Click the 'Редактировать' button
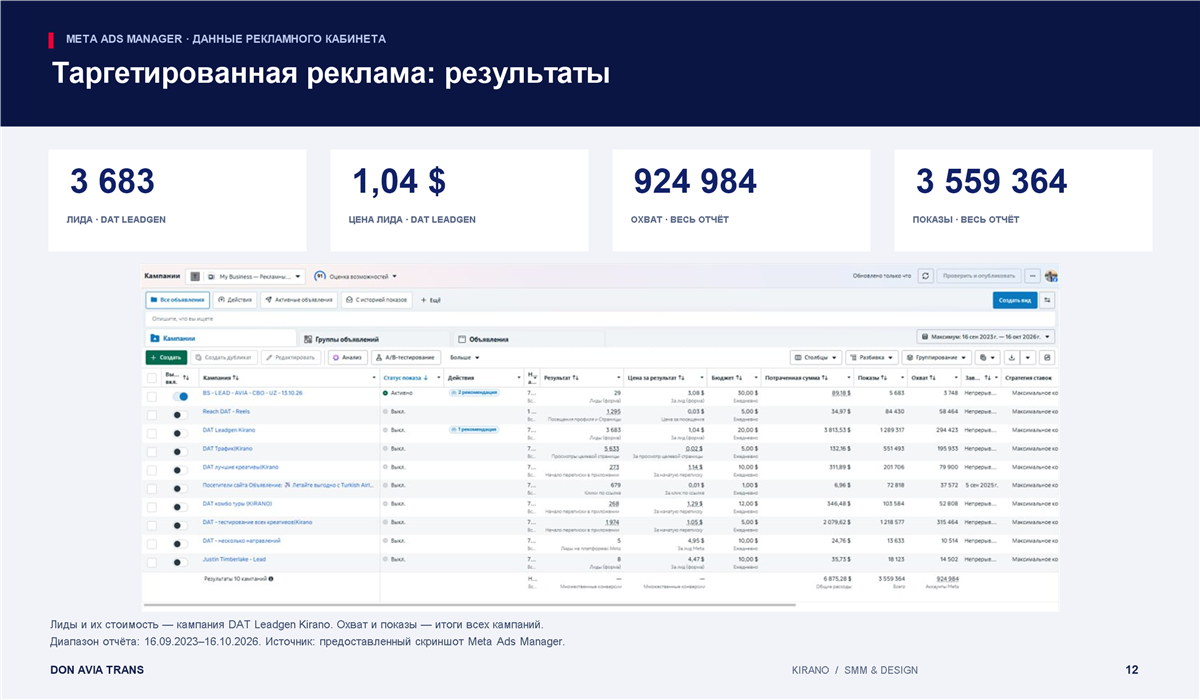Screen dimensions: 1200x700 [x=291, y=357]
